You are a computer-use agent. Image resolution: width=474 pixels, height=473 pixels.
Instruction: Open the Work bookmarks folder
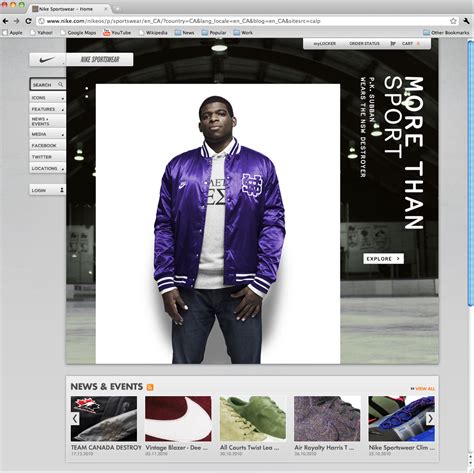pos(243,33)
